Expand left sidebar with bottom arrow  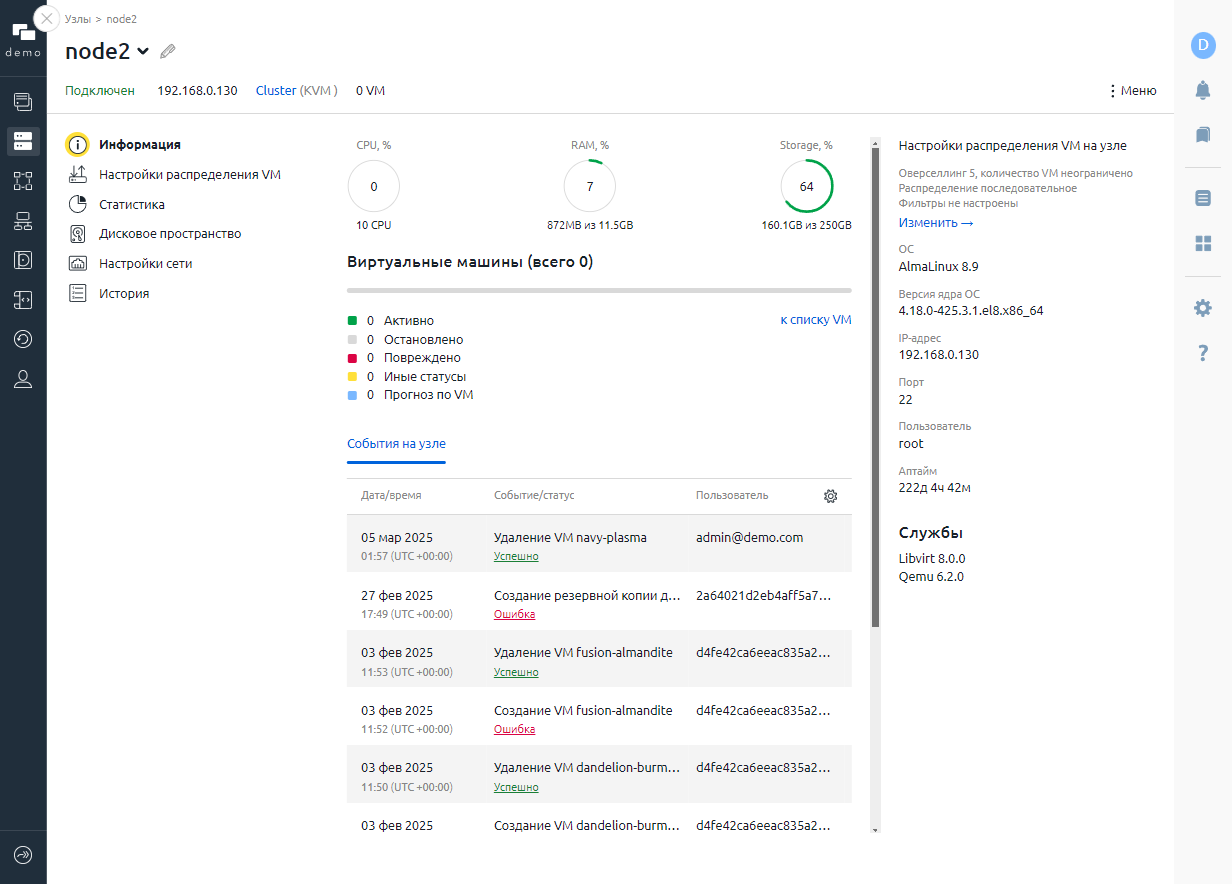23,855
